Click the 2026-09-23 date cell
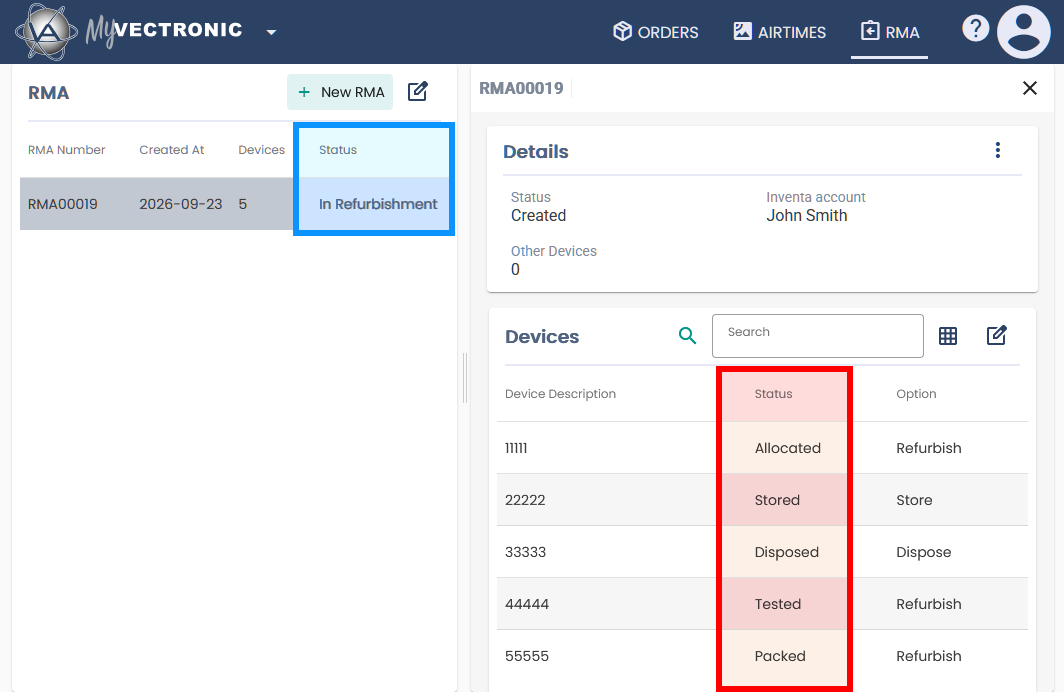1064x692 pixels. [180, 204]
